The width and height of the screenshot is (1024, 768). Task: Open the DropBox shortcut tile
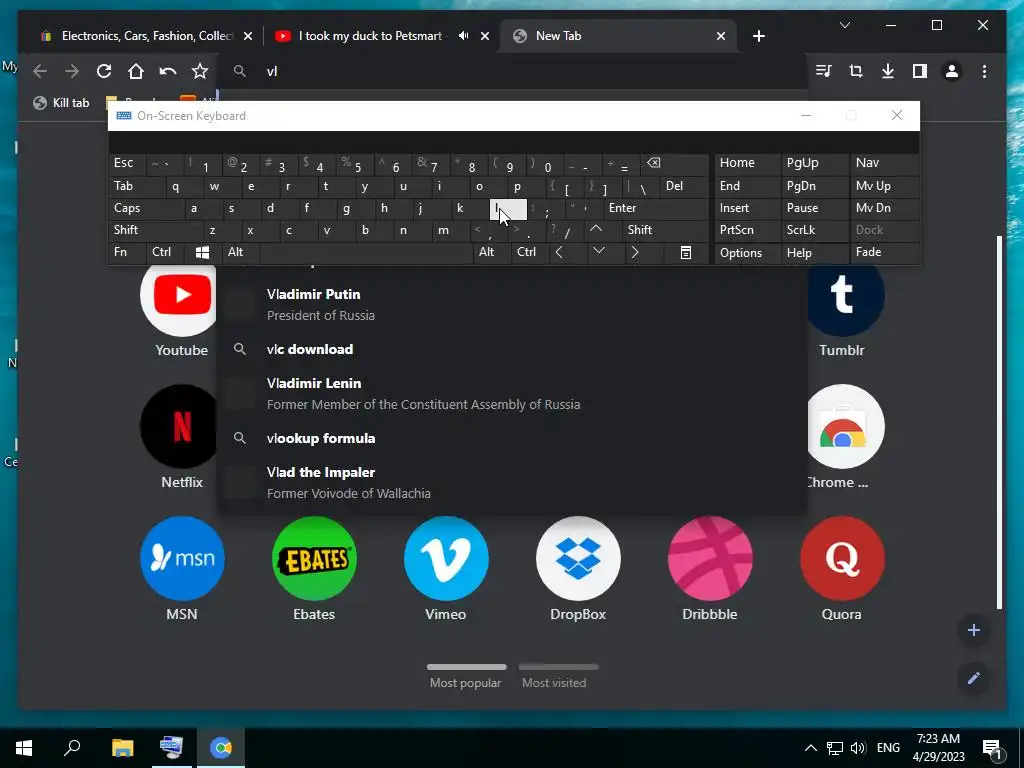[578, 568]
